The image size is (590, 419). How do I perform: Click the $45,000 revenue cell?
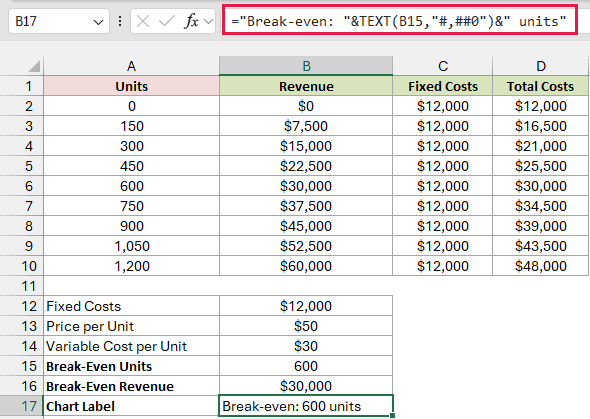(306, 226)
